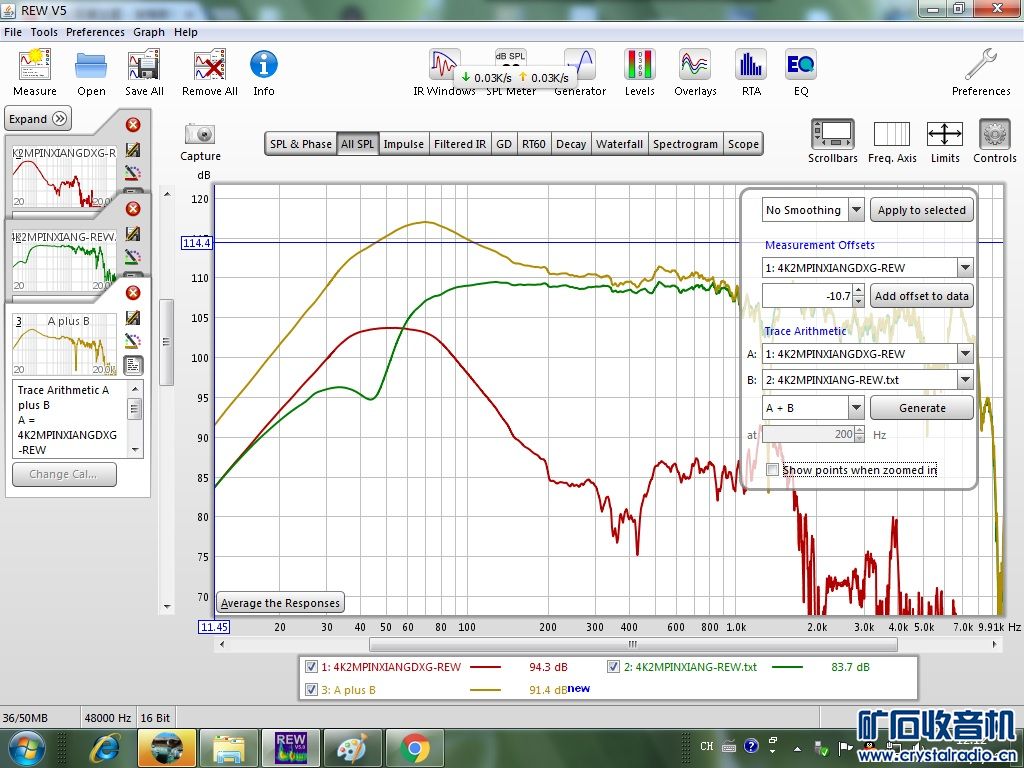This screenshot has width=1024, height=768.
Task: Uncheck the 4K2MPINXIANGDXG-REW trace checkbox
Action: [311, 667]
